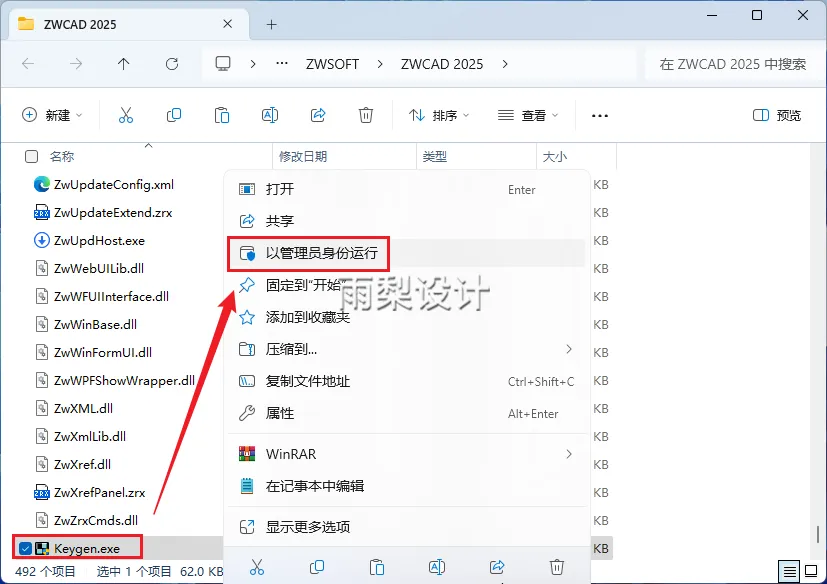Select Show more options (显示更多选项)
Image resolution: width=827 pixels, height=584 pixels.
click(407, 526)
